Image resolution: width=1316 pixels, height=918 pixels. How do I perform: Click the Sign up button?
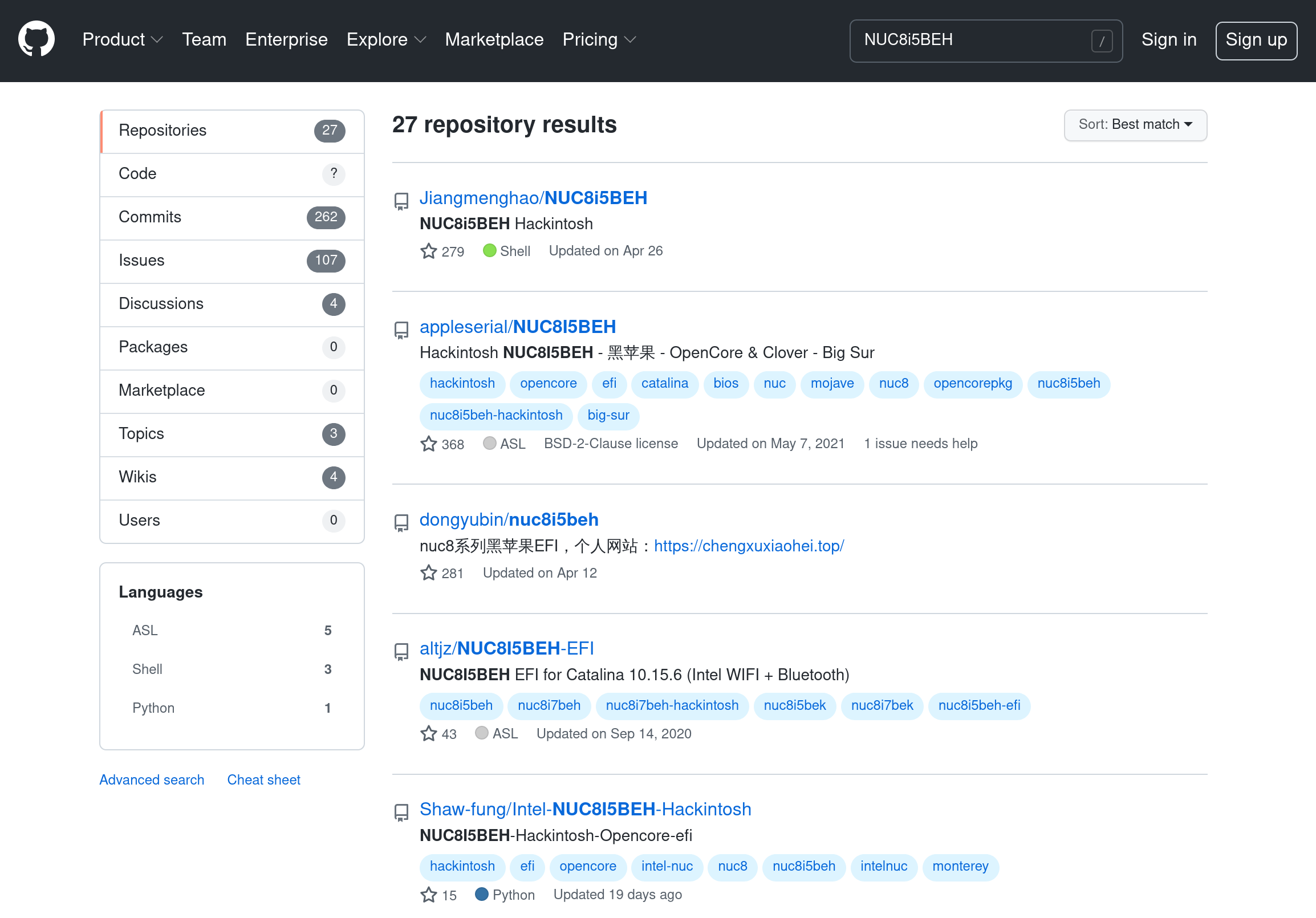click(1256, 40)
